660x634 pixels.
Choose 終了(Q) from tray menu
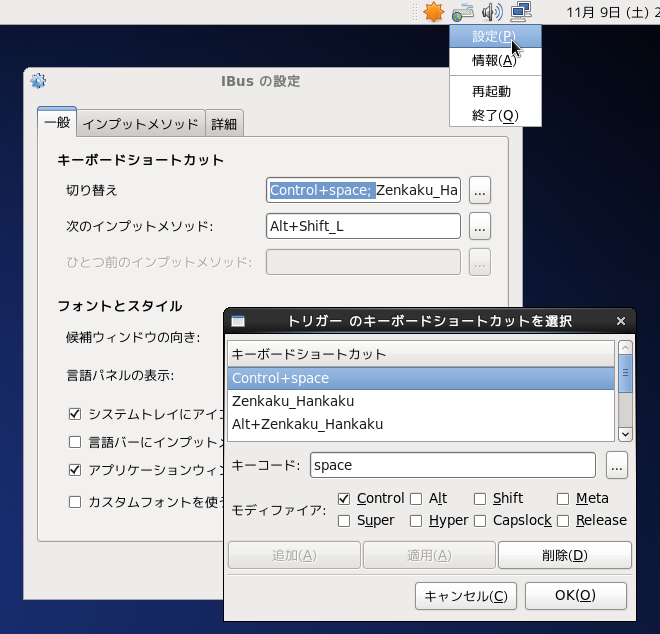pos(495,115)
